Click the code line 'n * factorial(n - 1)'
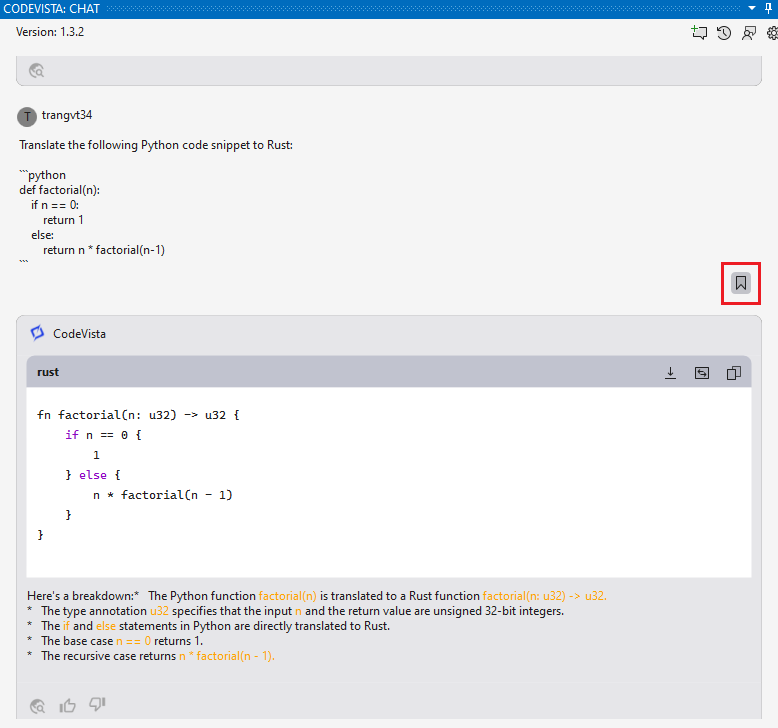Viewport: 778px width, 728px height. (163, 495)
